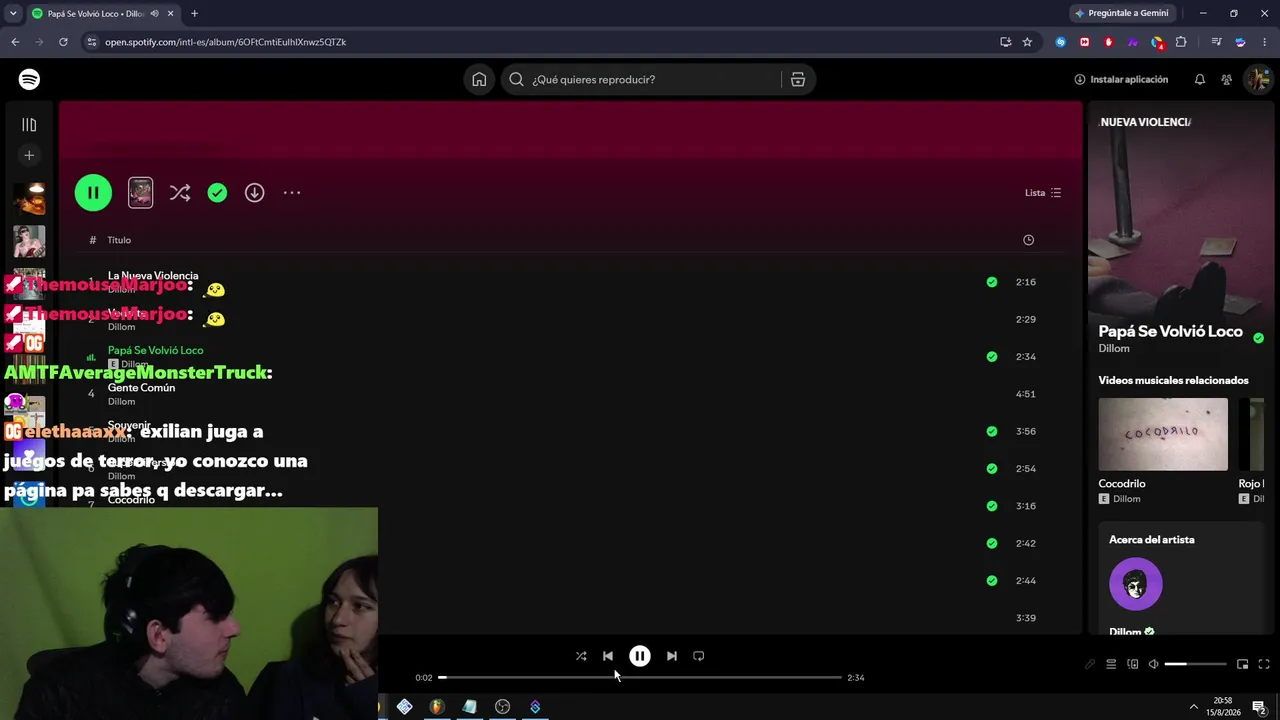
Task: Toggle saved checkmark for the 3:16 track
Action: [x=992, y=506]
